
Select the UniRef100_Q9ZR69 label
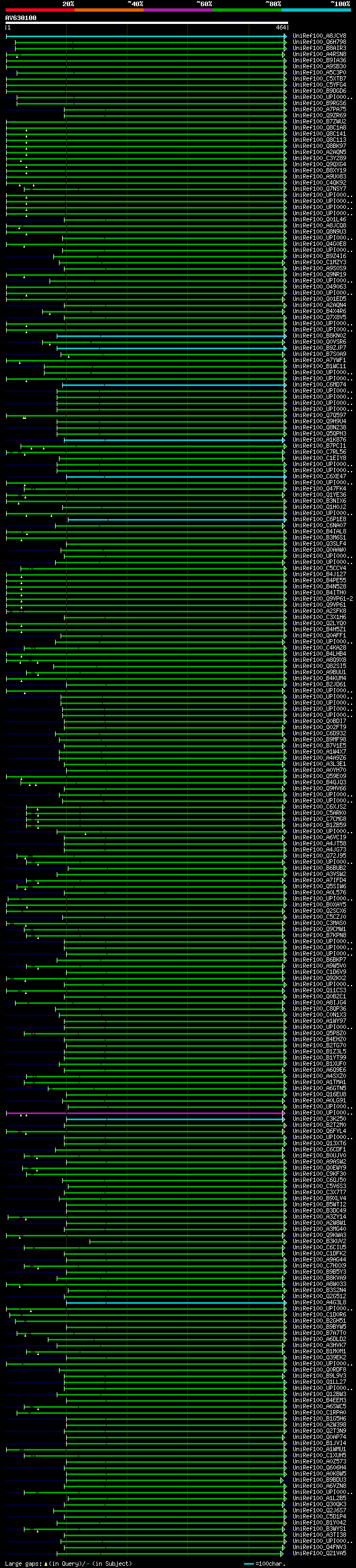319,116
